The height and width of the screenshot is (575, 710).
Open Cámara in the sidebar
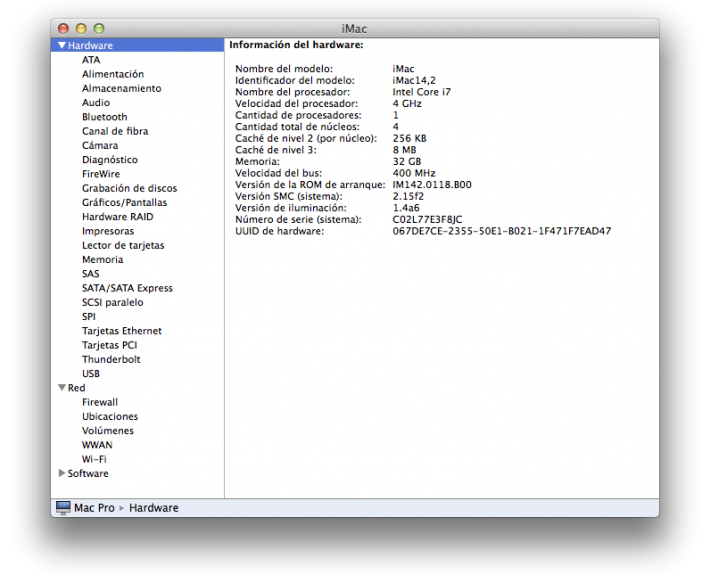click(x=100, y=145)
